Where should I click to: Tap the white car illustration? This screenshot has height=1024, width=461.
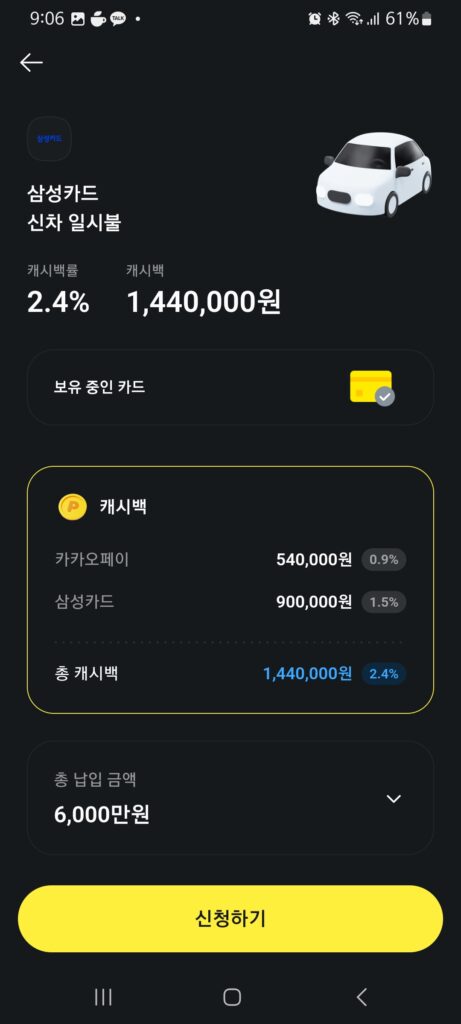(374, 174)
